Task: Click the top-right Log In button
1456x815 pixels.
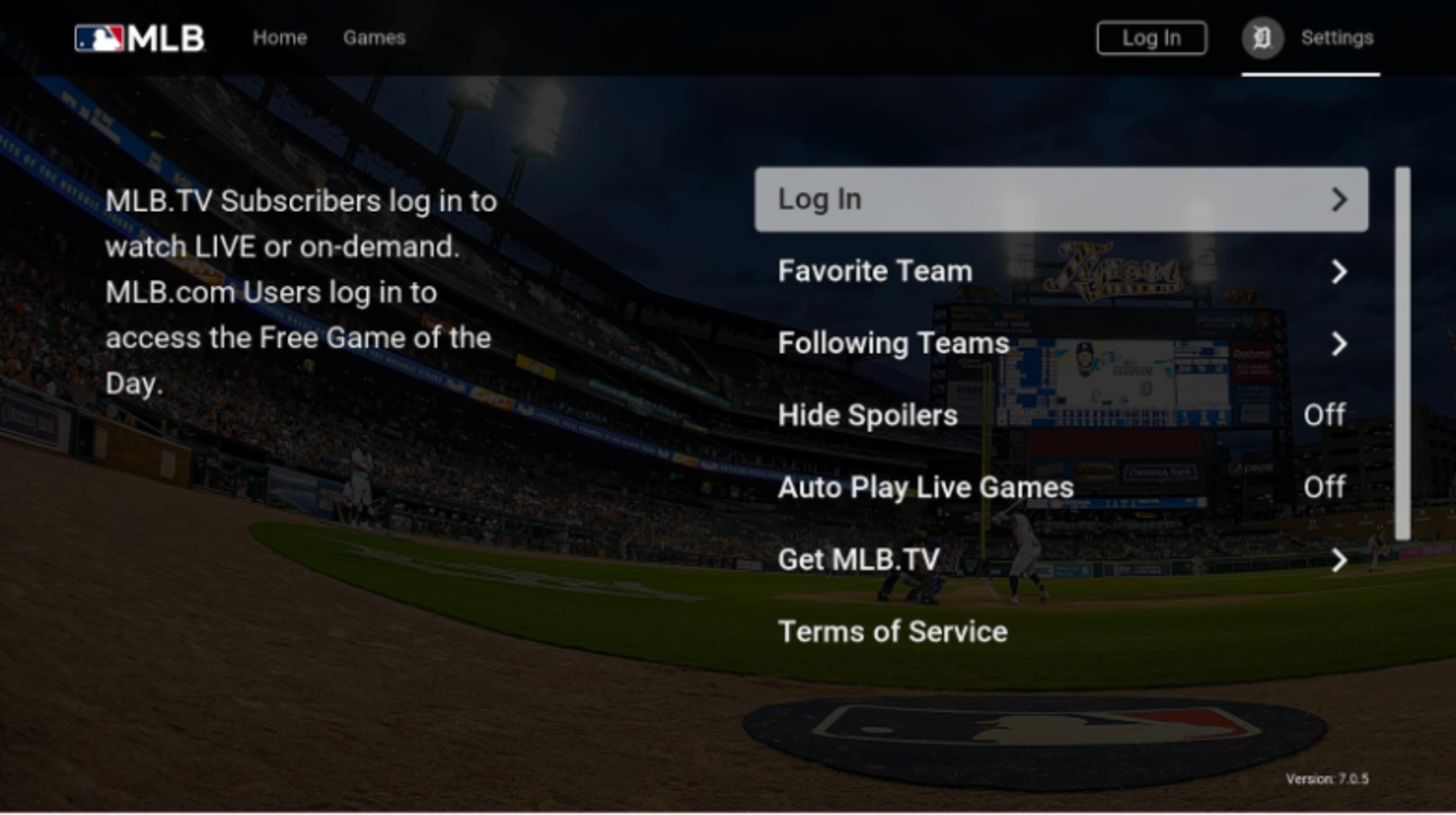Action: pyautogui.click(x=1151, y=36)
